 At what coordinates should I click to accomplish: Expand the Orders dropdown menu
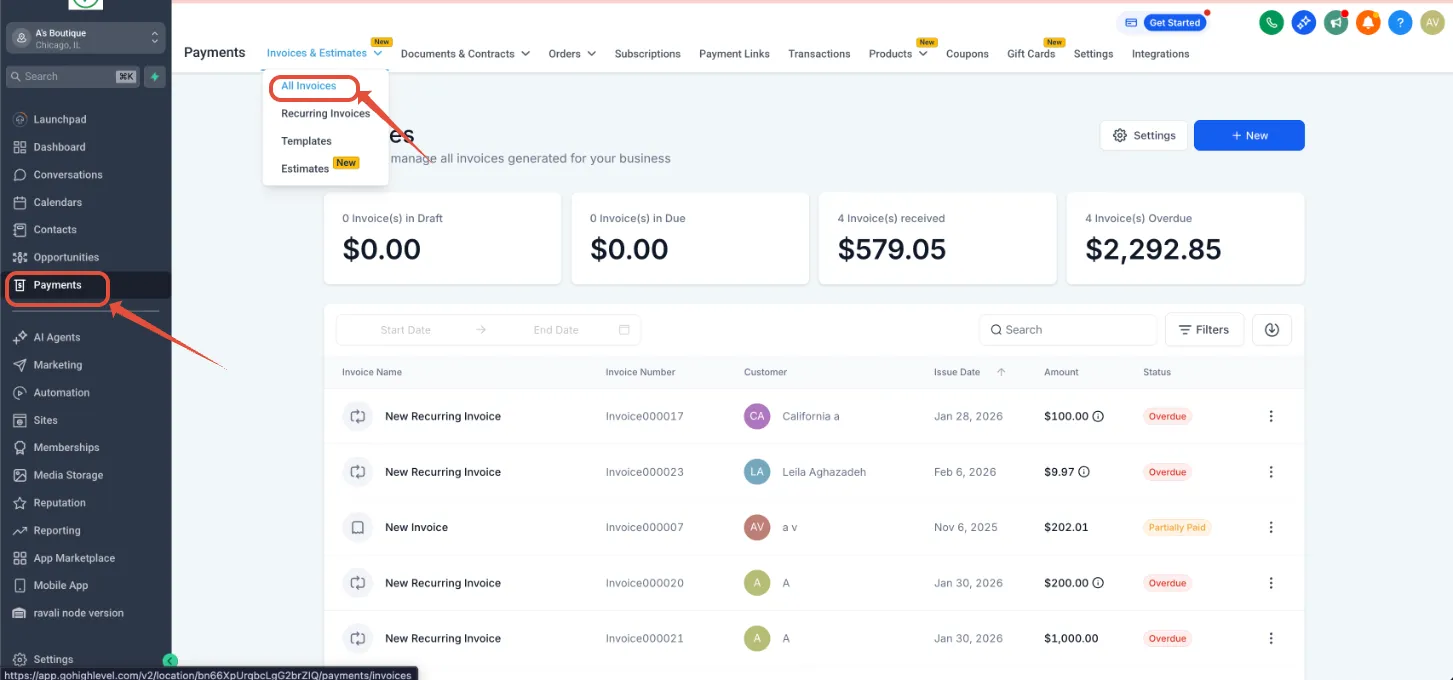click(x=572, y=54)
